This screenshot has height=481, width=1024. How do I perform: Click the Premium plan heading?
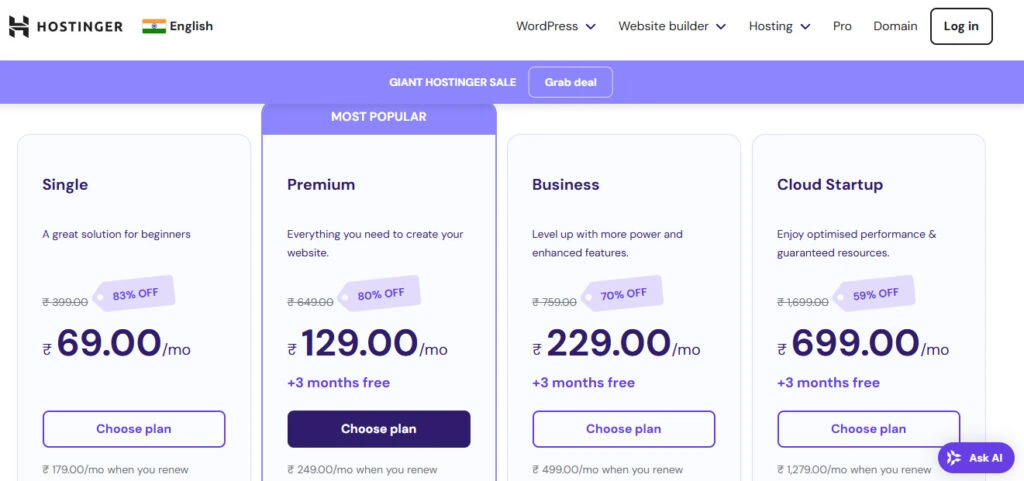pyautogui.click(x=321, y=185)
